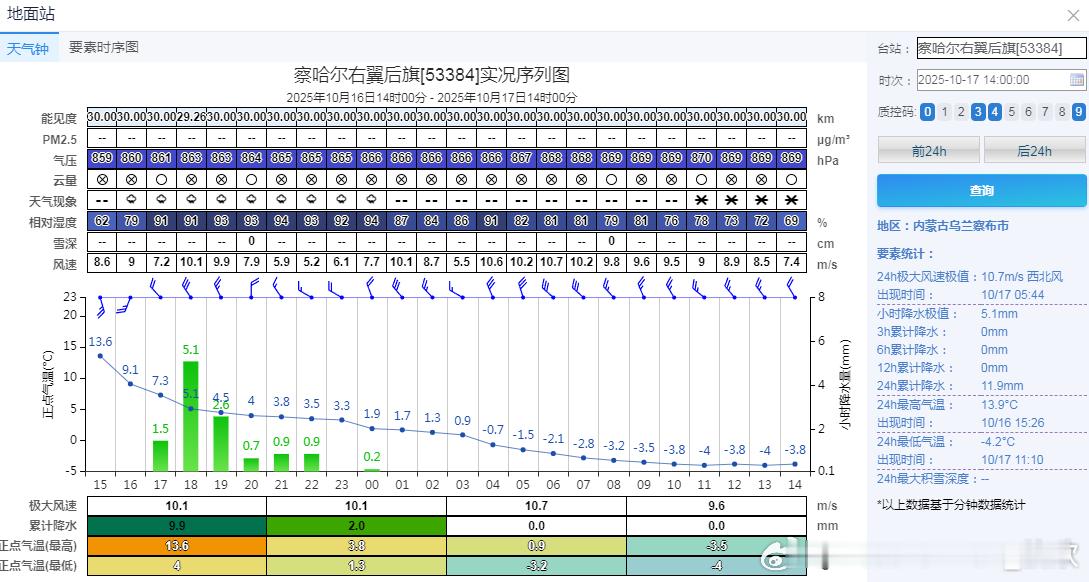Select the 0.2 mm precipitation bar at hour 00
1089x582 pixels.
(x=372, y=470)
